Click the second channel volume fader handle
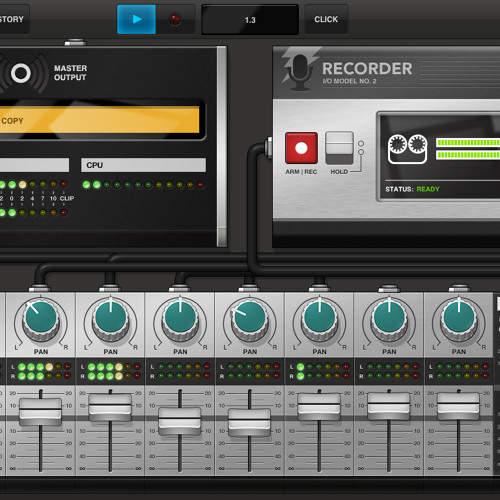 click(x=110, y=407)
